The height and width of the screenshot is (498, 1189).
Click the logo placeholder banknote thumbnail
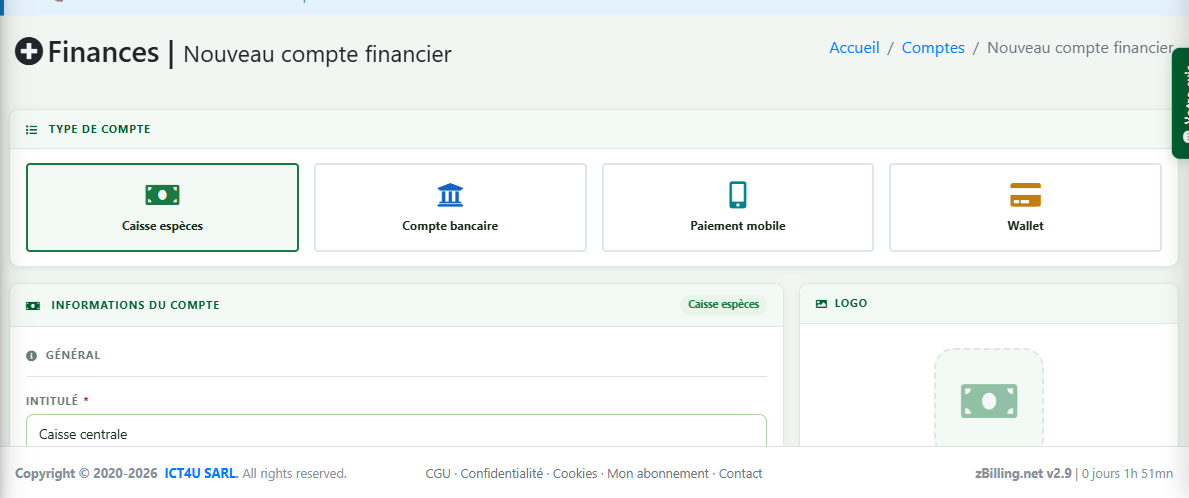[x=989, y=400]
